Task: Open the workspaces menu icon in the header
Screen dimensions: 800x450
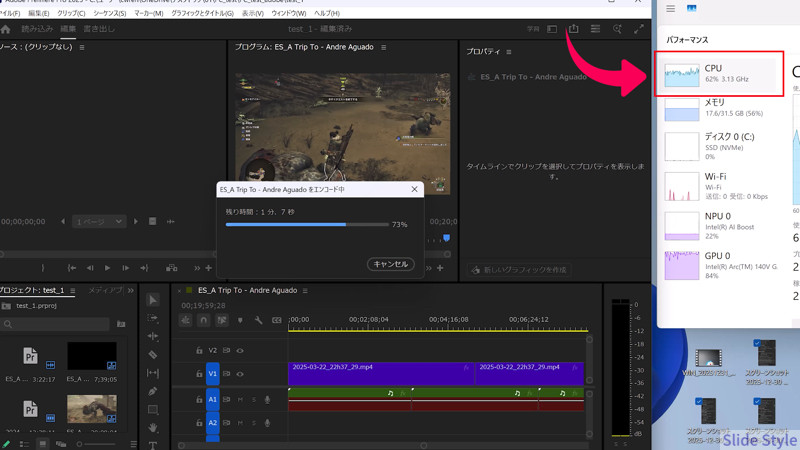Action: pyautogui.click(x=595, y=30)
